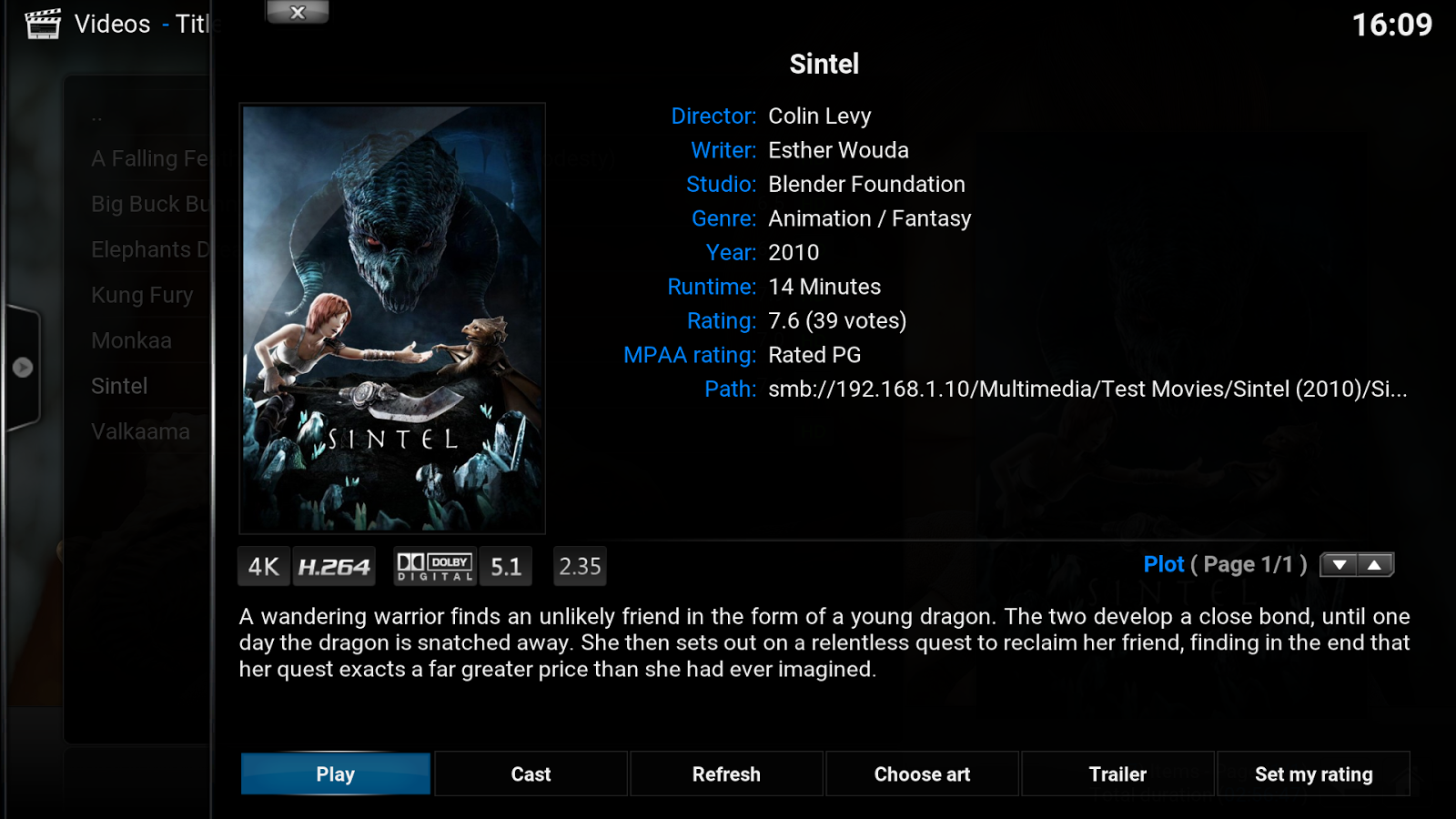Close the movie info dialog
Image resolution: width=1456 pixels, height=819 pixels.
[x=298, y=12]
